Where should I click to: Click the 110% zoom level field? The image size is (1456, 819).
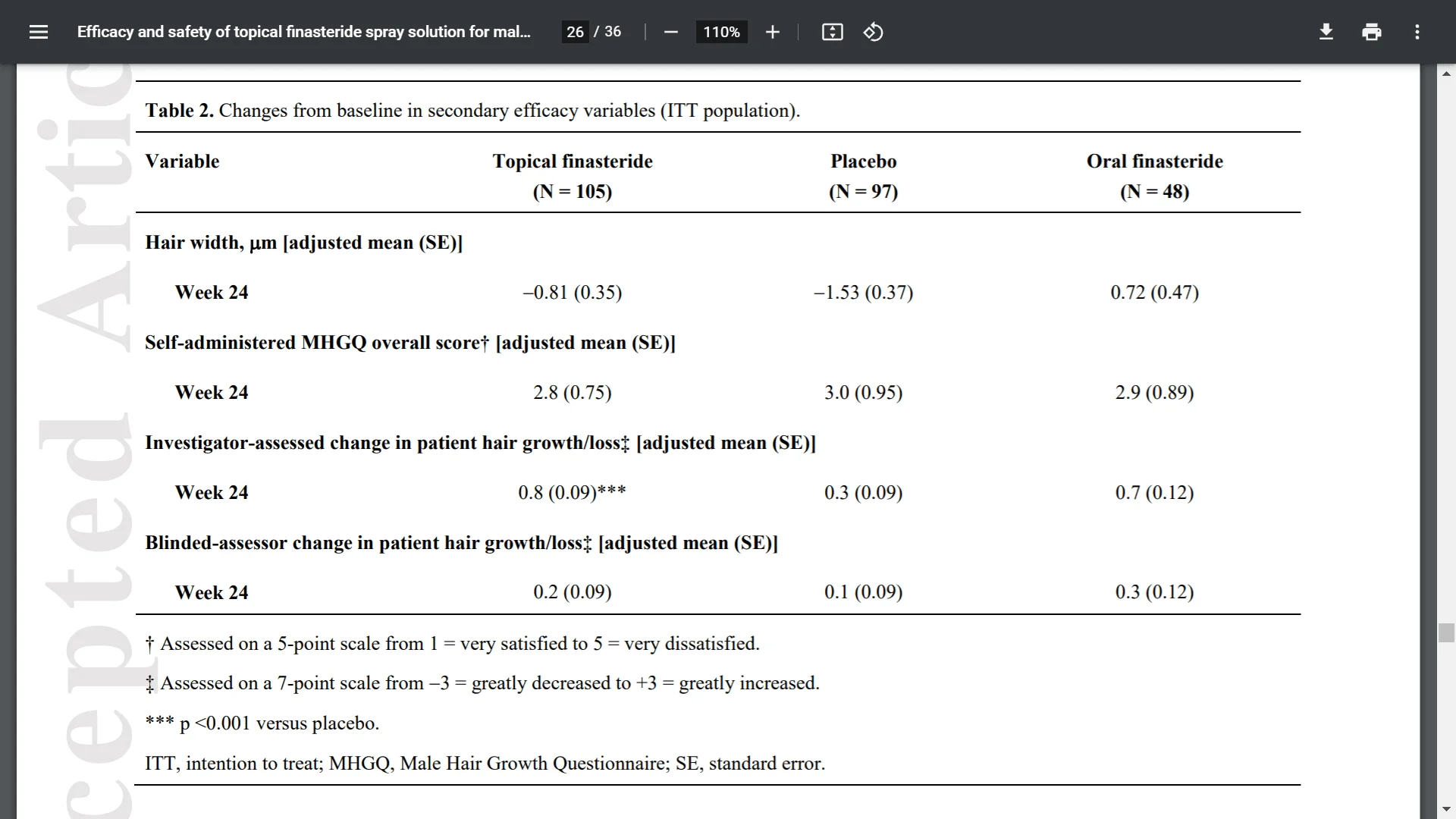pos(721,32)
